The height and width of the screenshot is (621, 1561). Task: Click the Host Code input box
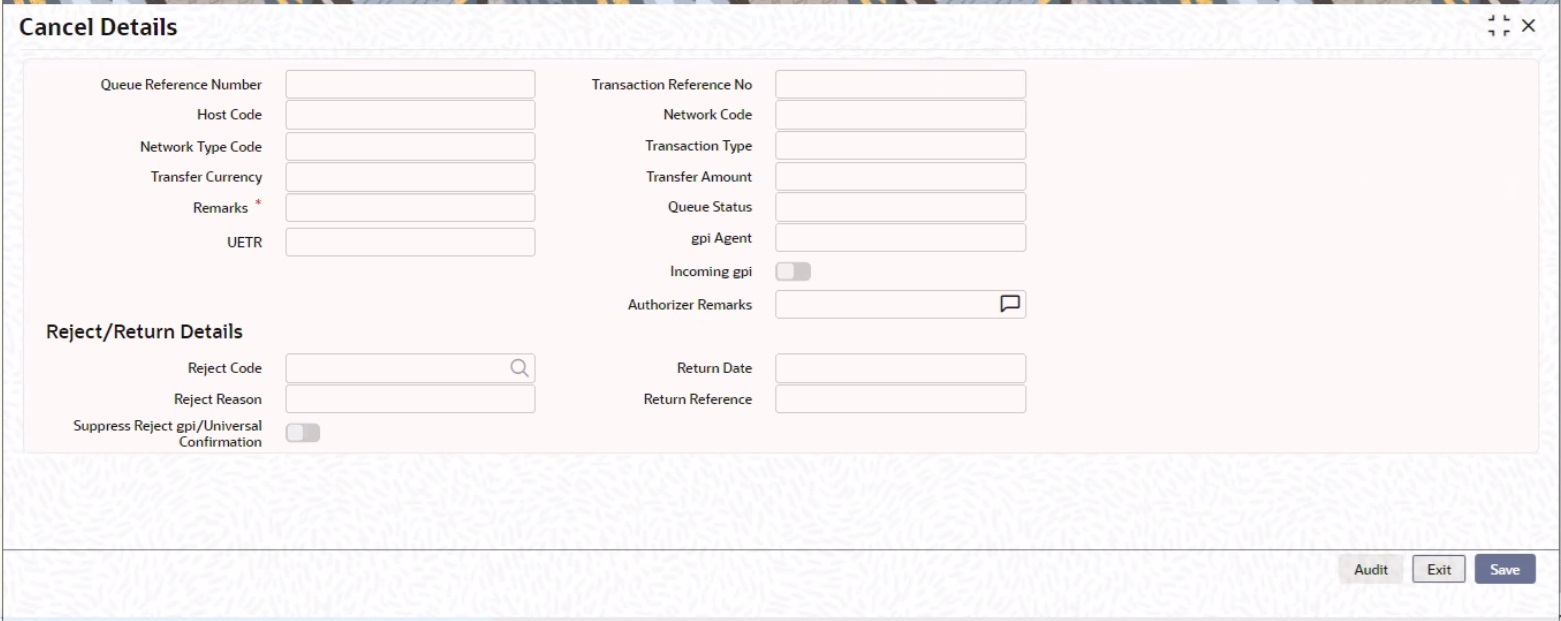coord(410,114)
